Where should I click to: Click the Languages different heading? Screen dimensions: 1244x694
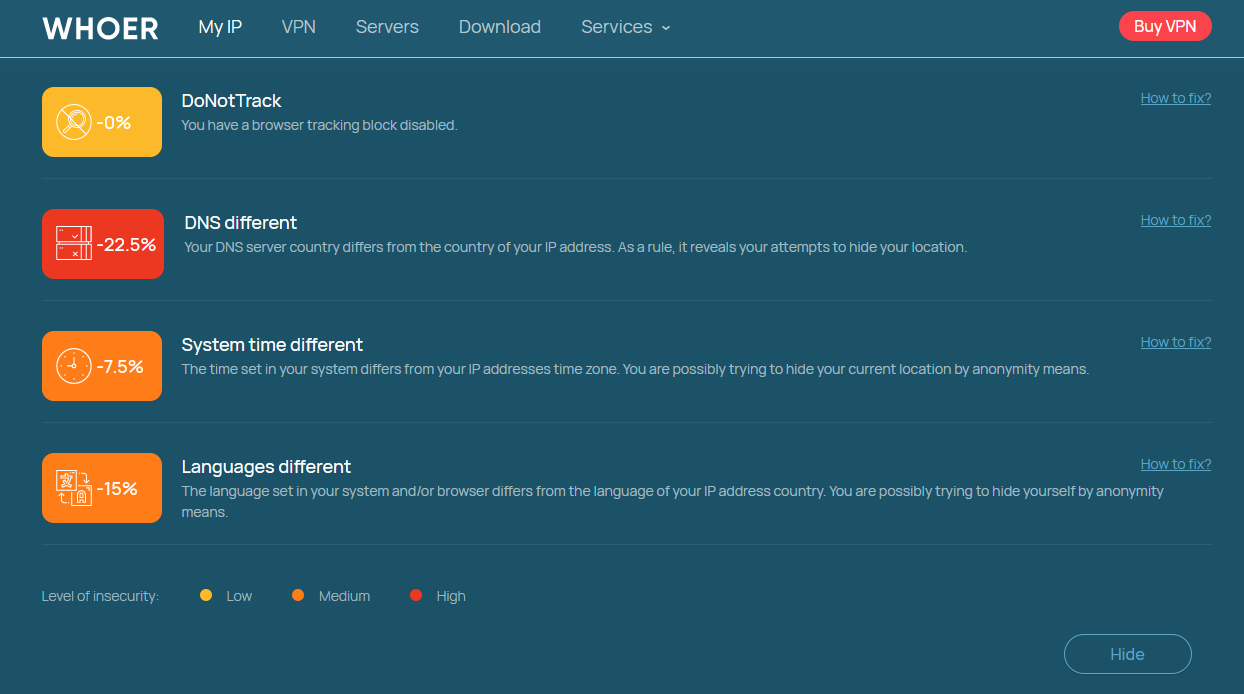click(266, 467)
